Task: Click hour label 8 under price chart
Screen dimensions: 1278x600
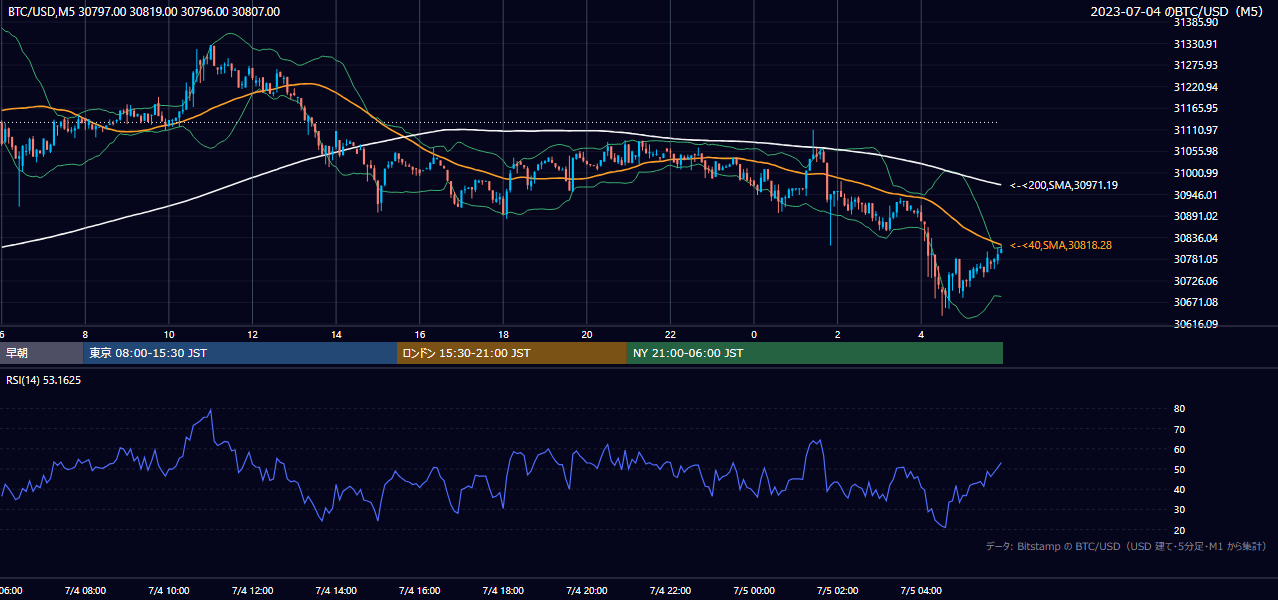Action: point(85,334)
